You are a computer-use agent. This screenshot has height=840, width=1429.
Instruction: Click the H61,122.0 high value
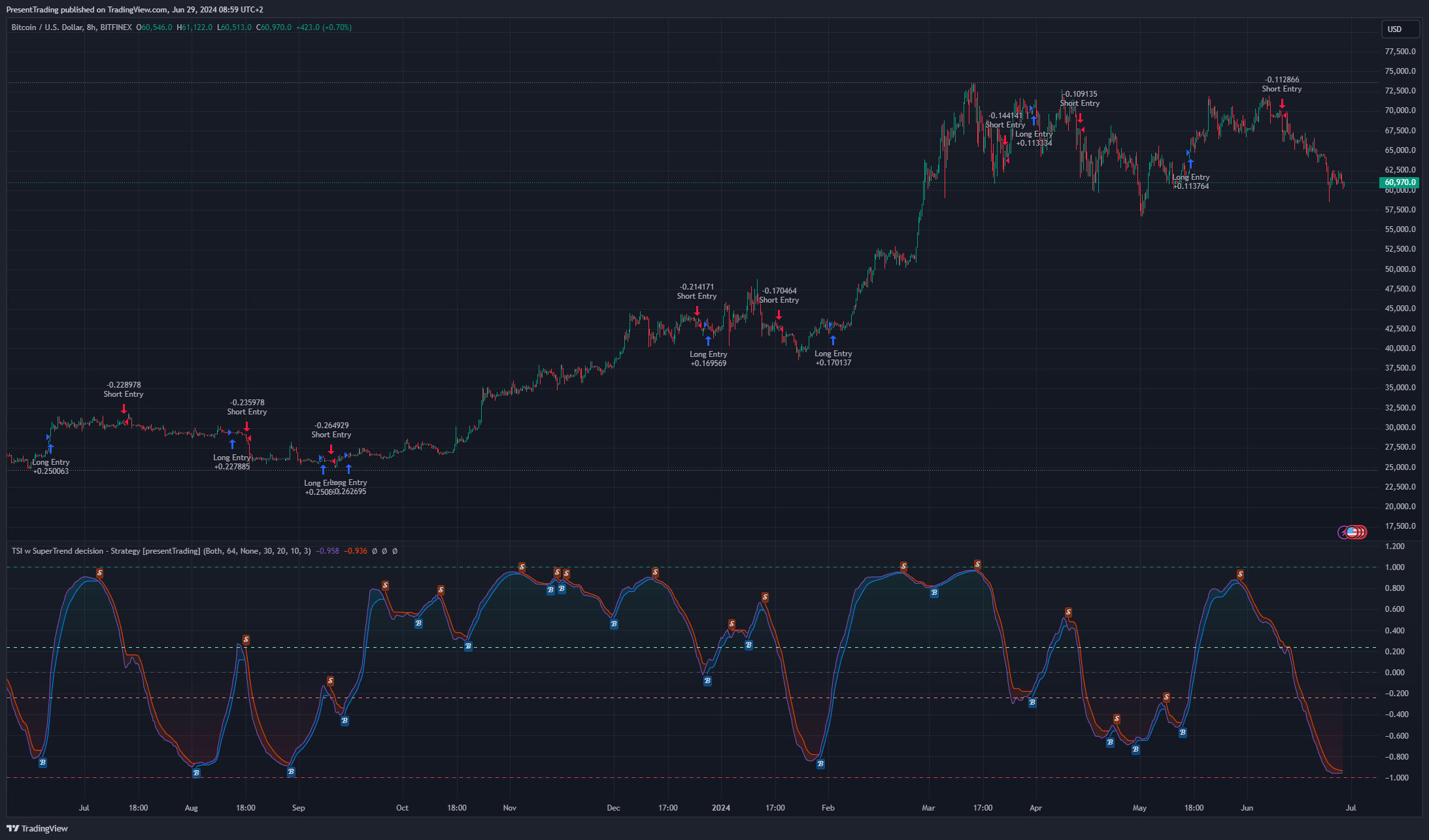[x=194, y=27]
